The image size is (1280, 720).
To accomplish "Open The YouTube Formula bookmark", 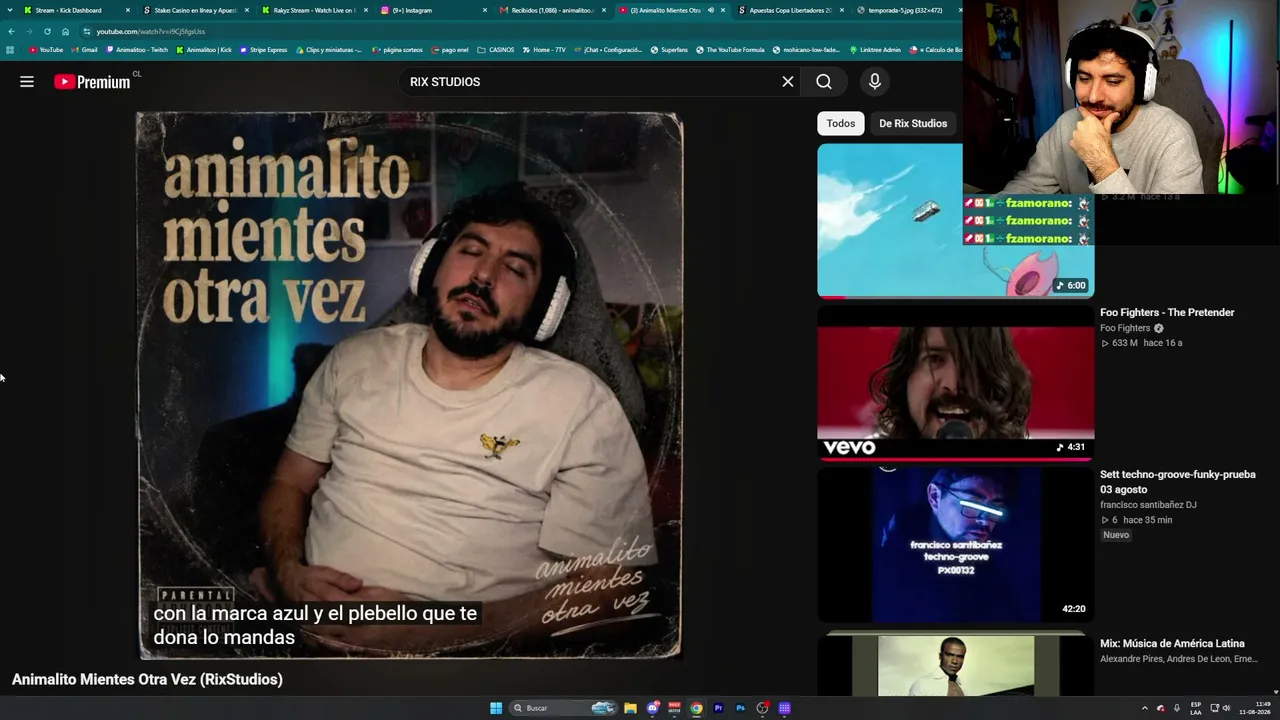I will pyautogui.click(x=730, y=50).
